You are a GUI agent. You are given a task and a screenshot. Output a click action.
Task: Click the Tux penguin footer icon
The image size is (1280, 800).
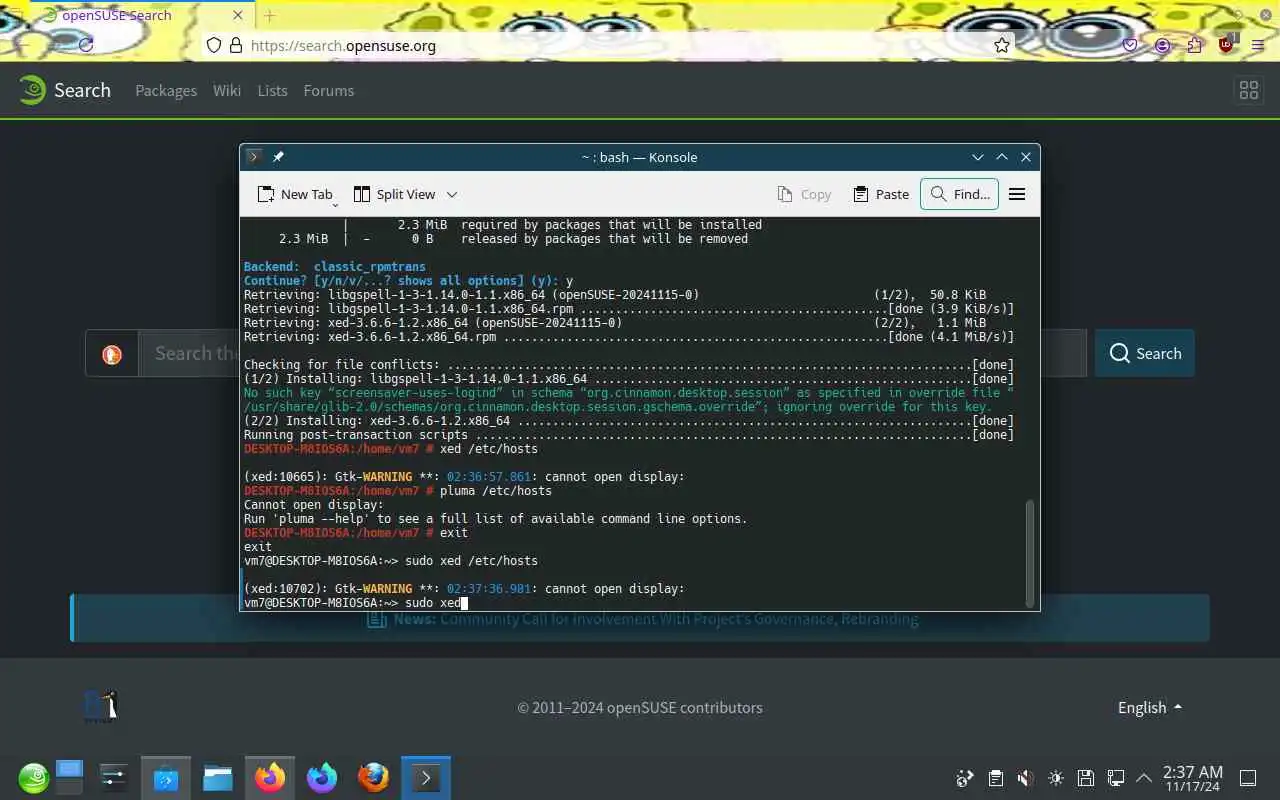click(x=101, y=706)
